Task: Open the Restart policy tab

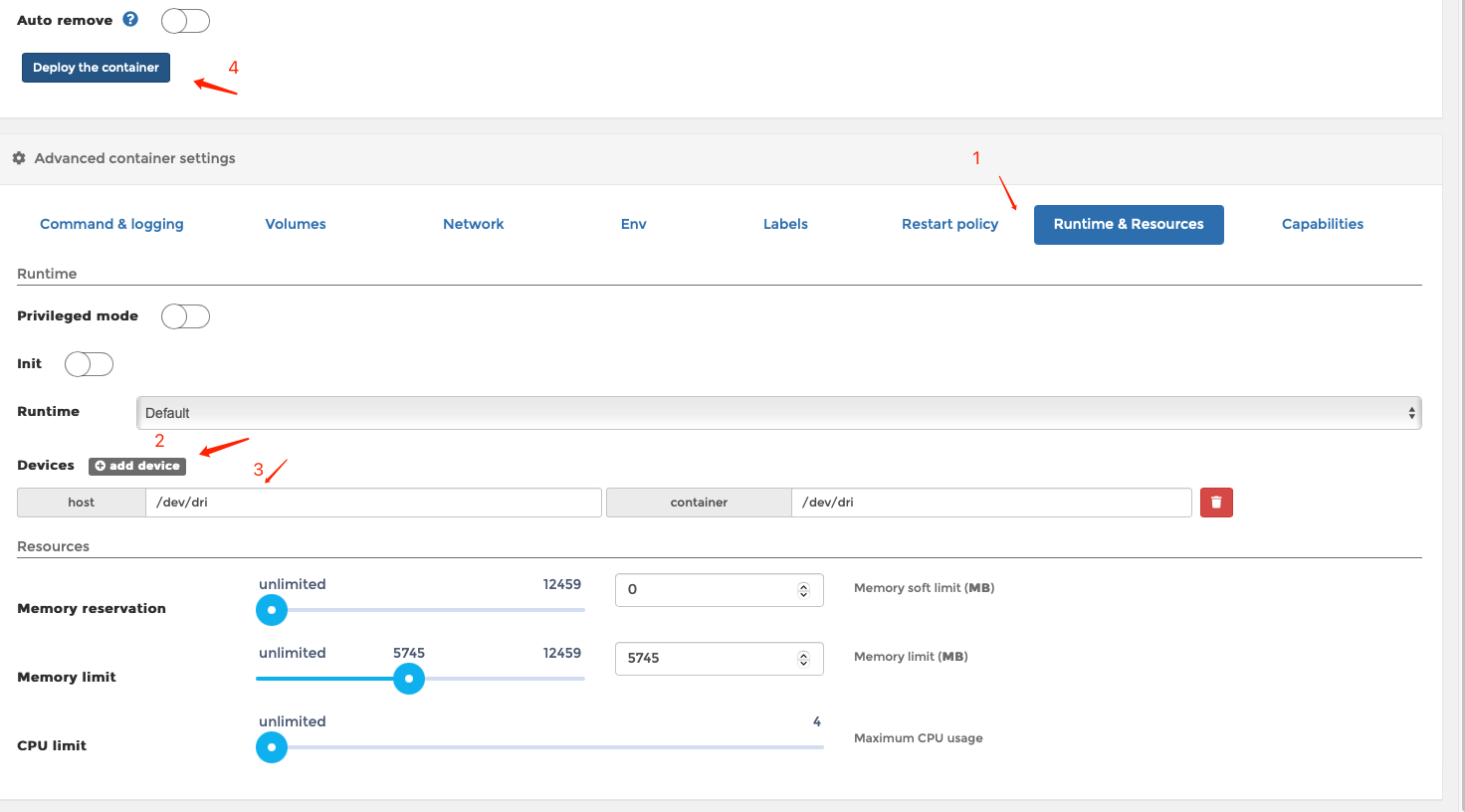Action: click(x=949, y=224)
